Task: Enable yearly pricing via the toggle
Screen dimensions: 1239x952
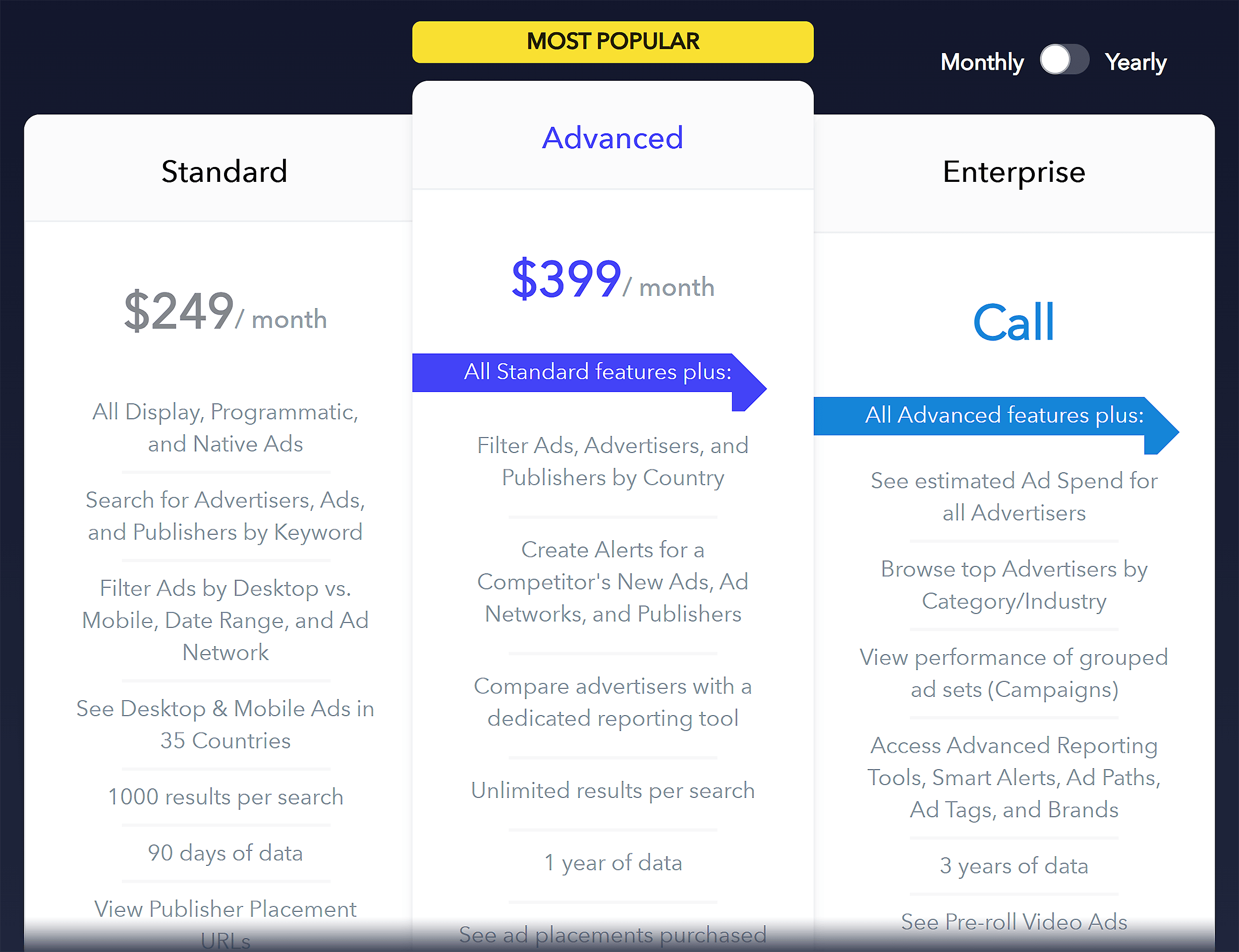Action: tap(1064, 60)
